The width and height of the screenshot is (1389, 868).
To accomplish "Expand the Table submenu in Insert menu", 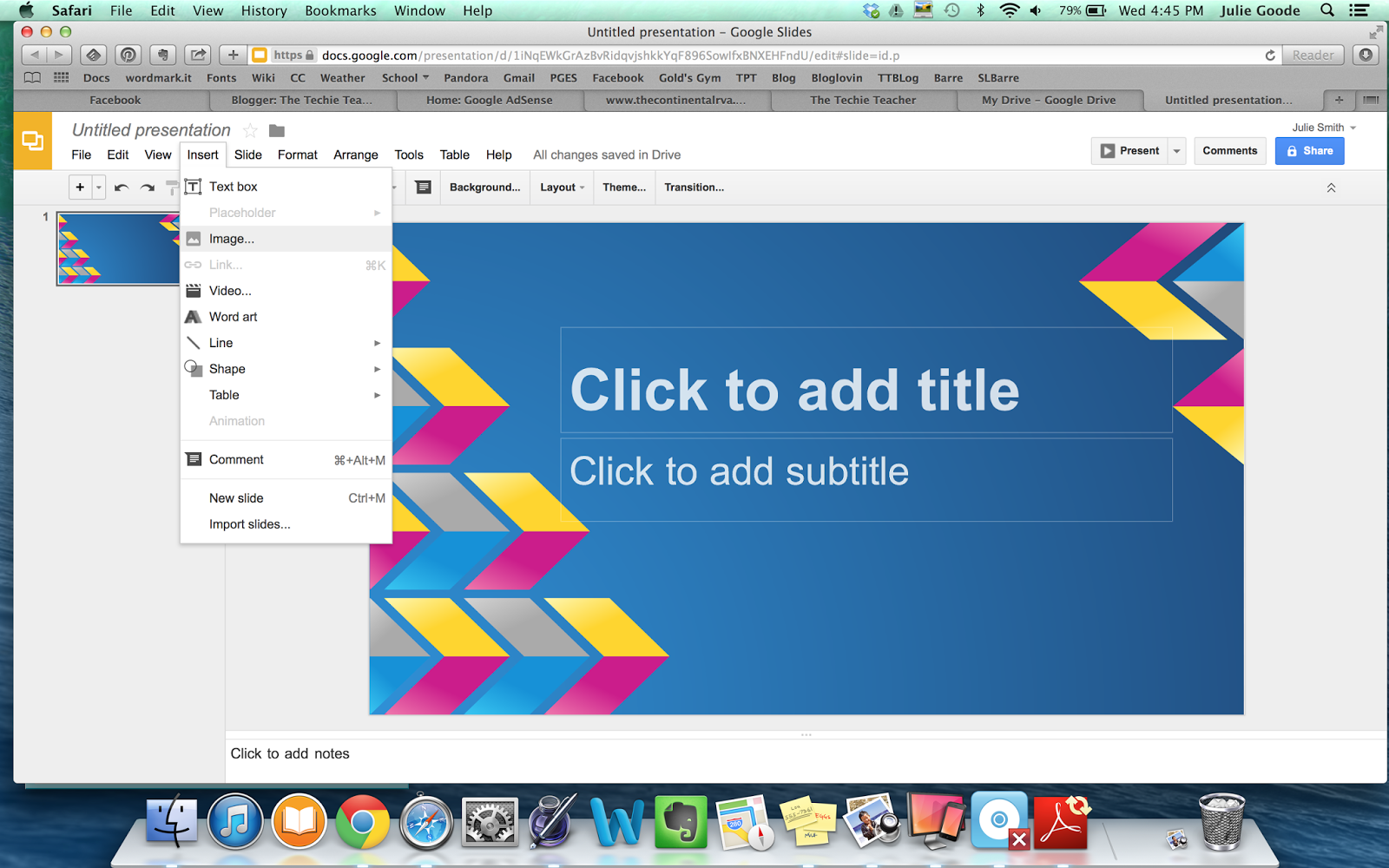I will tap(286, 395).
